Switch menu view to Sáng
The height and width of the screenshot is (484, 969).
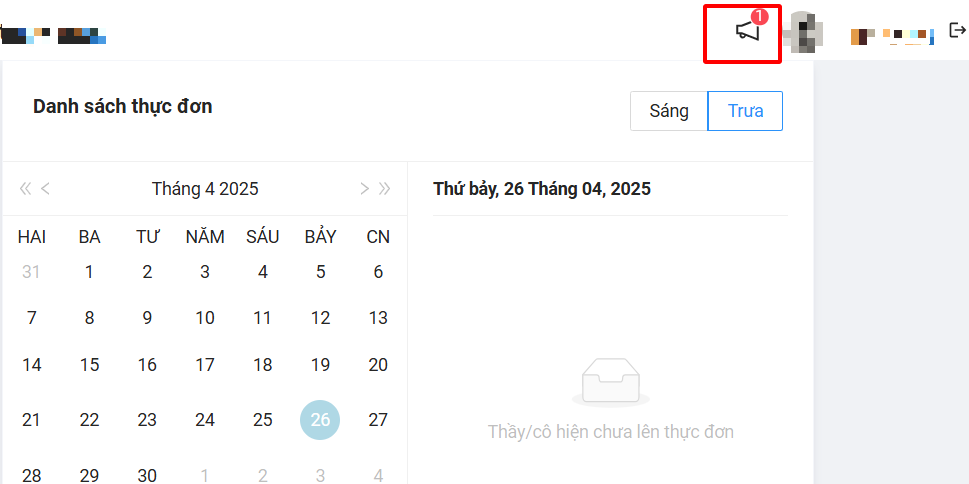(669, 111)
